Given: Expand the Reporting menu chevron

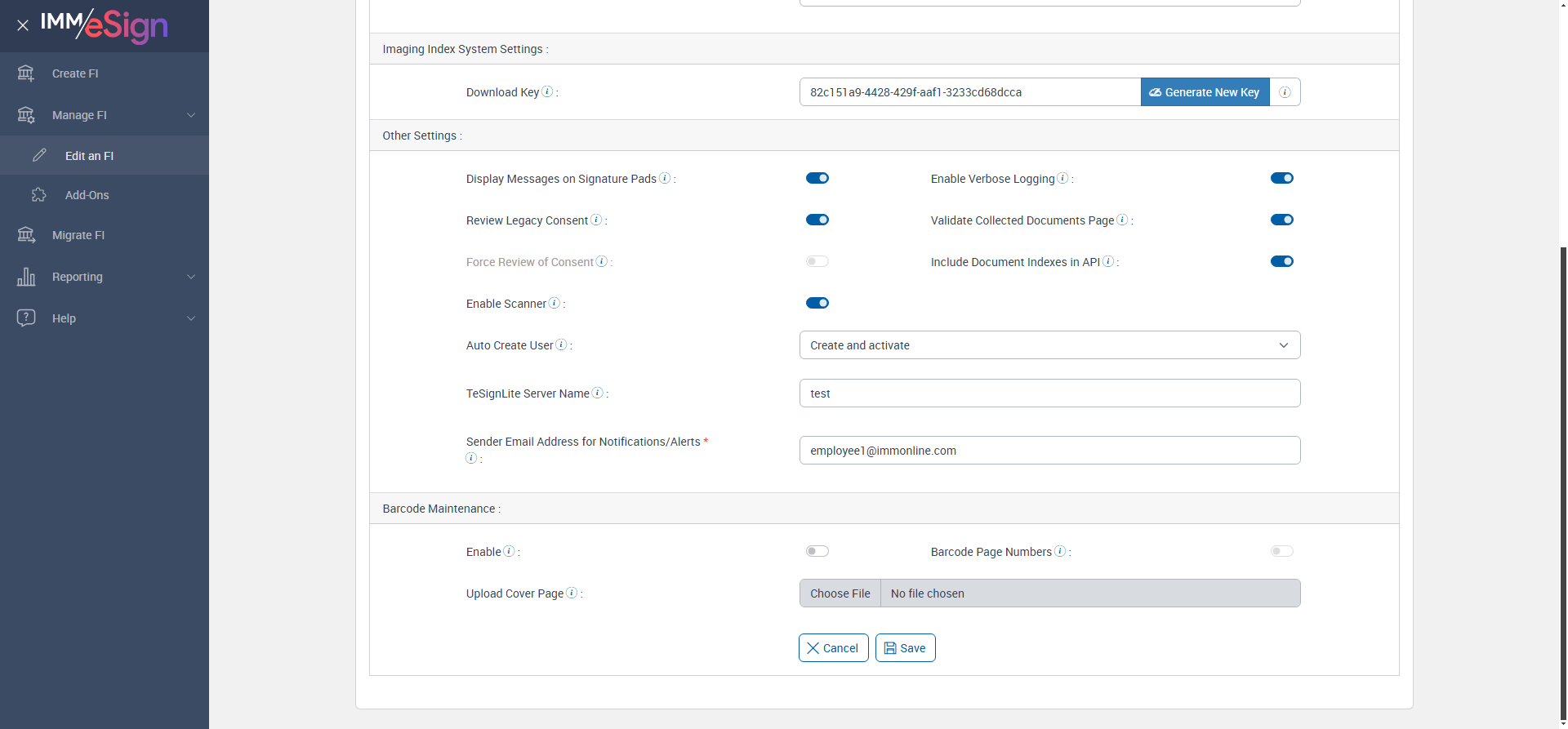Looking at the screenshot, I should click(191, 277).
